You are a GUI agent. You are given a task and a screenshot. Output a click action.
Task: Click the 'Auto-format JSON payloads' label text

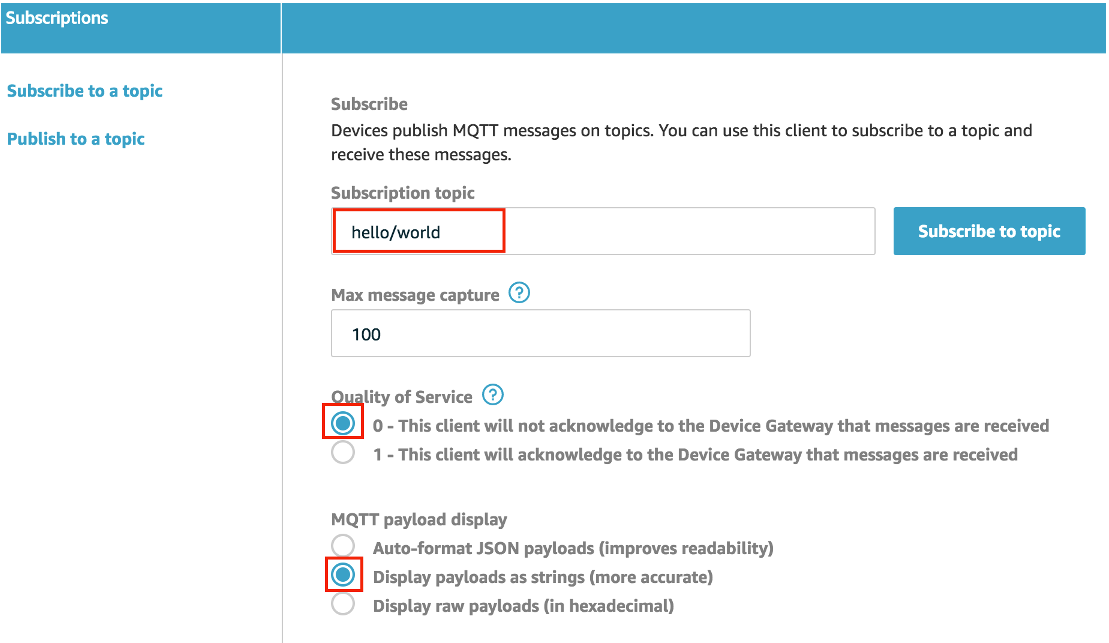coord(573,548)
